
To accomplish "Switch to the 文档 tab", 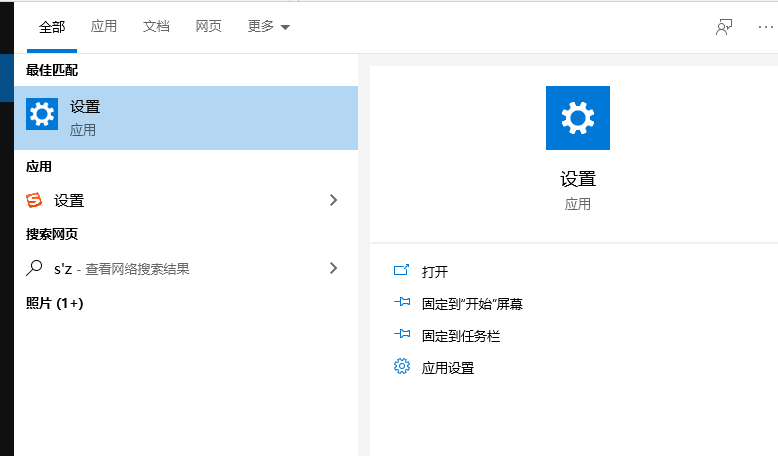I will 156,27.
